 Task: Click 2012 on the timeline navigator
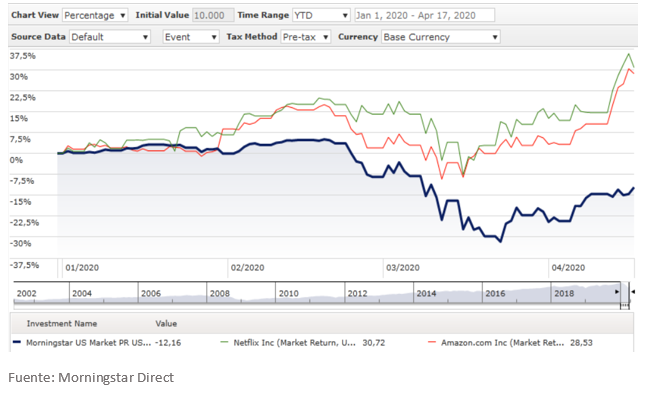pyautogui.click(x=357, y=293)
